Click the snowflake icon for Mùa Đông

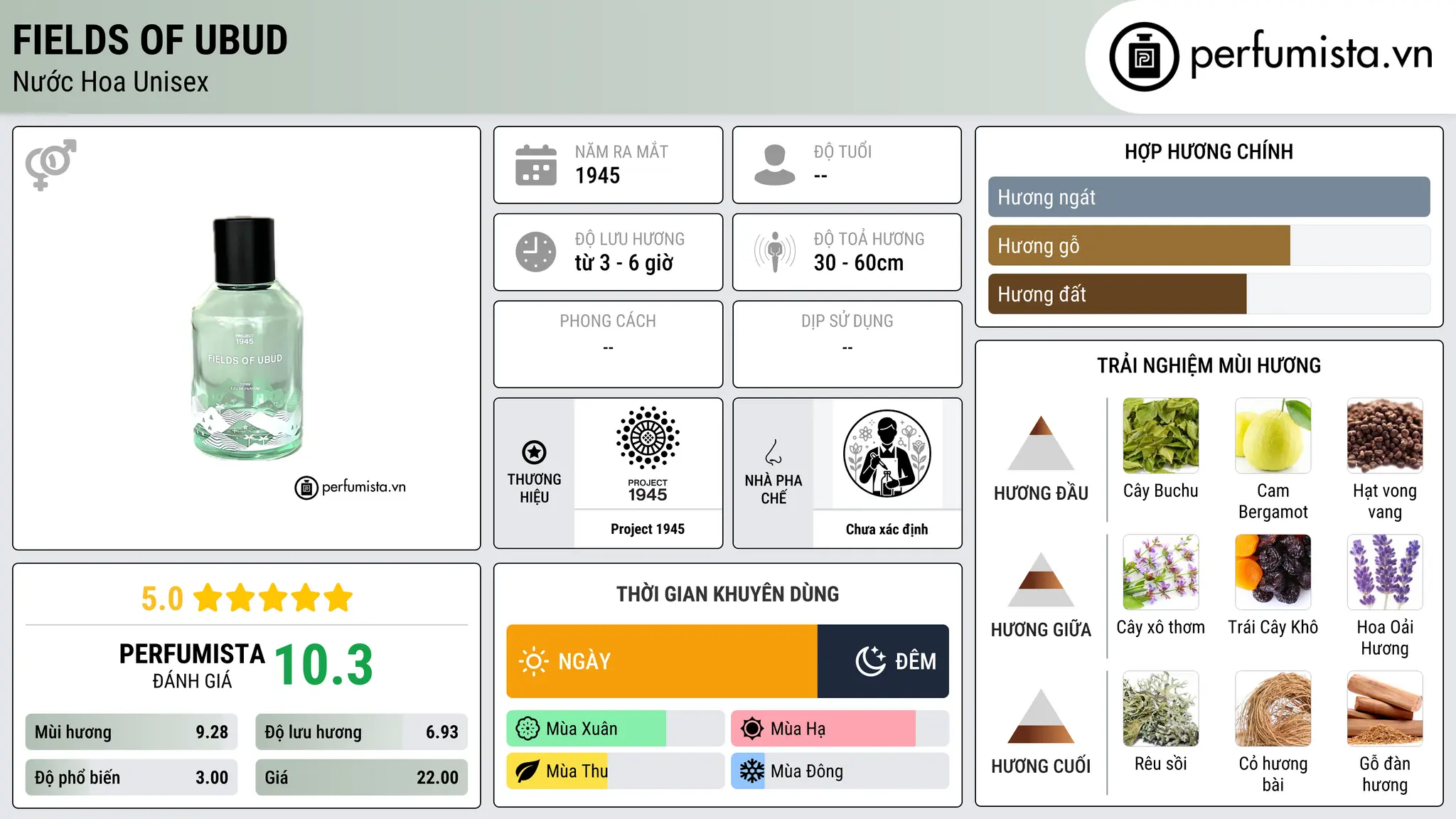[x=752, y=771]
